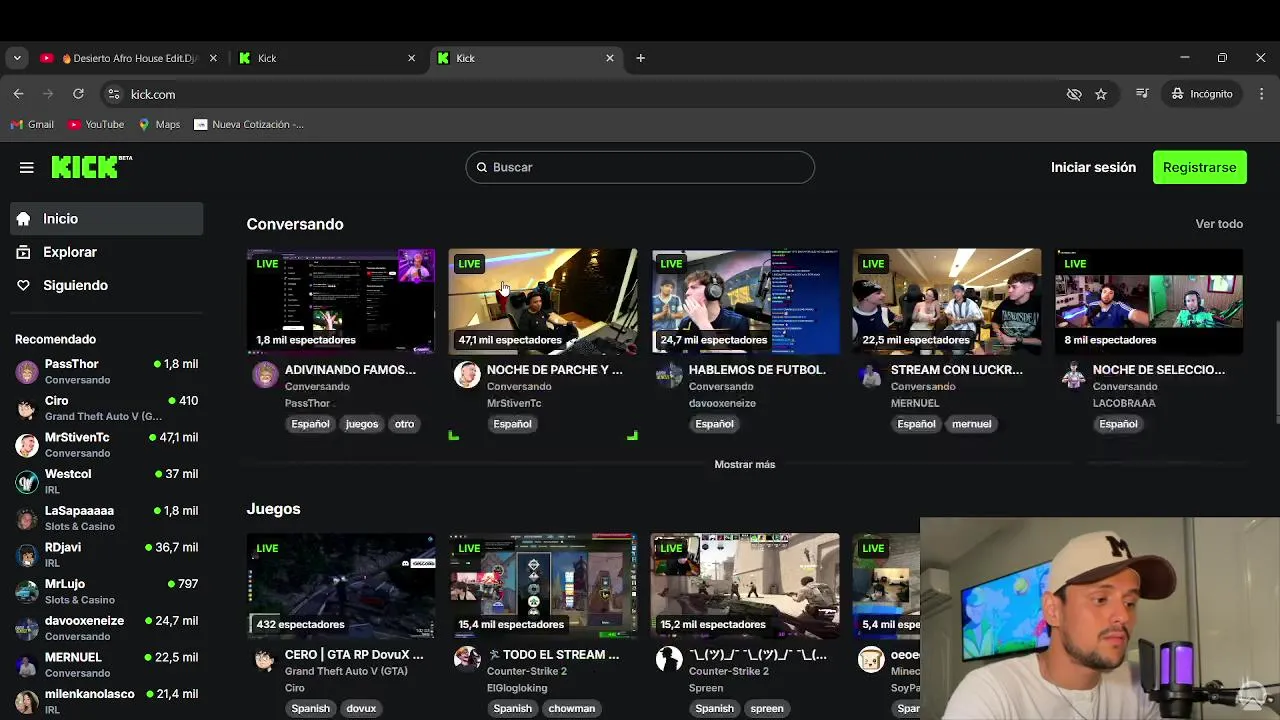This screenshot has height=720, width=1280.
Task: Click Iniciar sesión
Action: click(1093, 167)
